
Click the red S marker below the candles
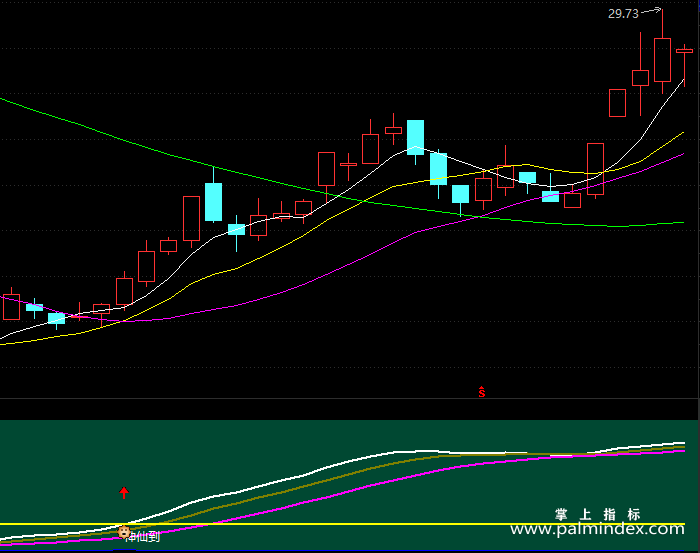coord(482,392)
